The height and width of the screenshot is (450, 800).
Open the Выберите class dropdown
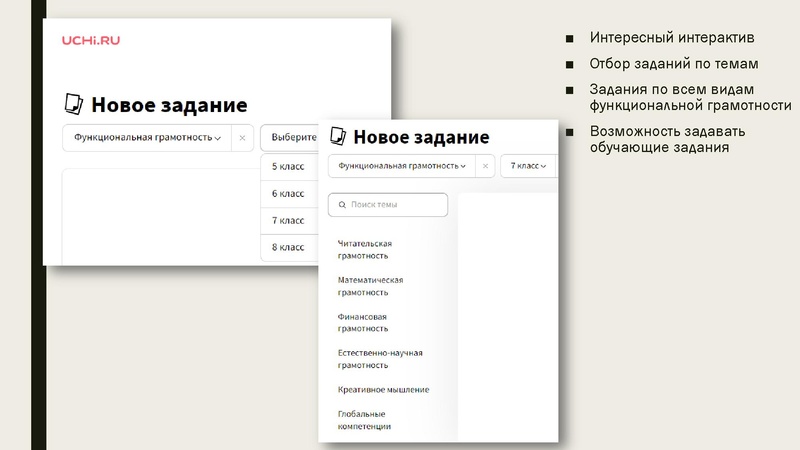pyautogui.click(x=290, y=137)
